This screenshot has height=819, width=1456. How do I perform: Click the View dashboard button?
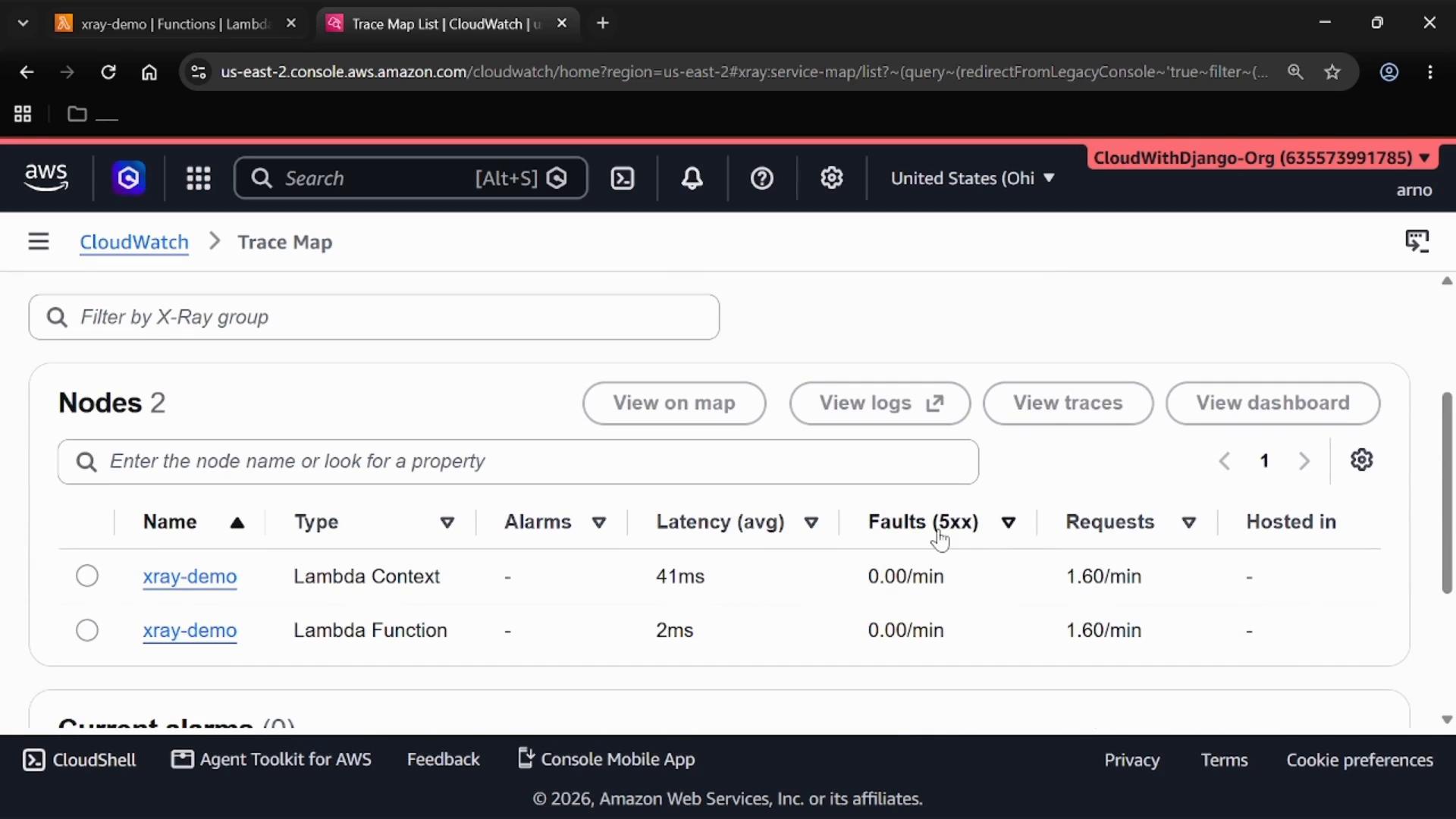1272,403
